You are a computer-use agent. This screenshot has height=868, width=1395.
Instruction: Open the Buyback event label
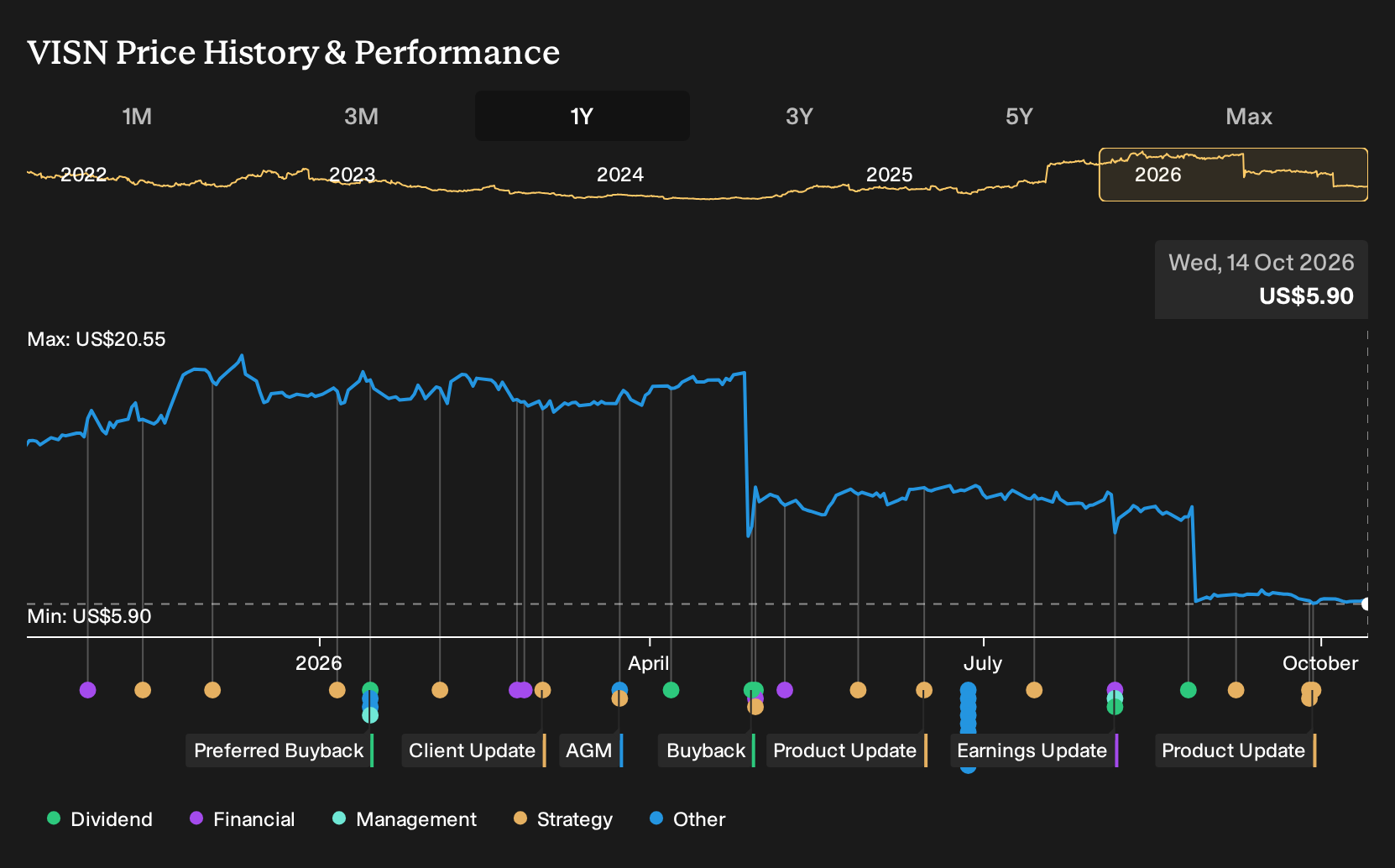coord(707,750)
